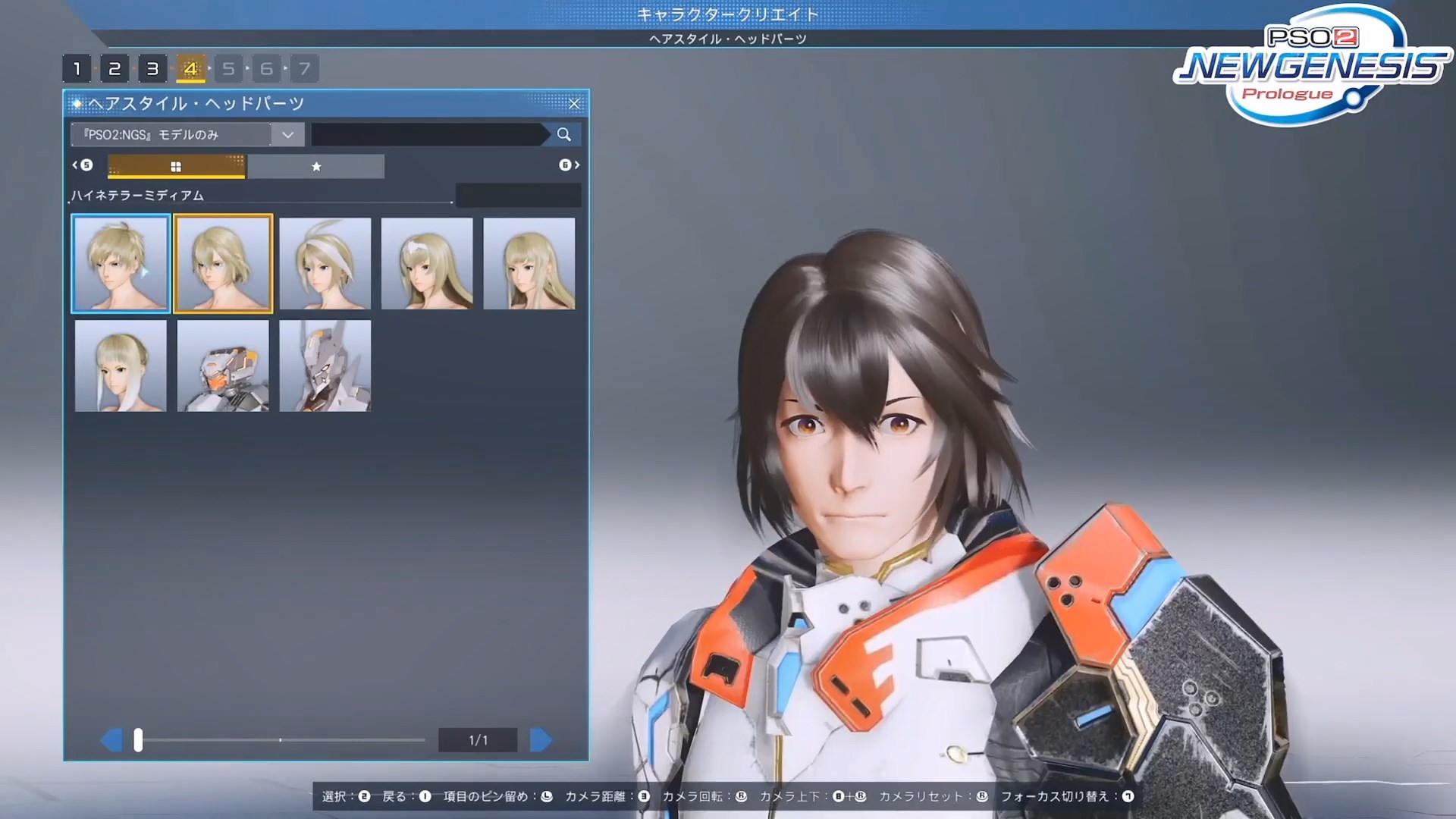This screenshot has width=1456, height=819.
Task: Select the mecha head part thumbnail
Action: [325, 366]
